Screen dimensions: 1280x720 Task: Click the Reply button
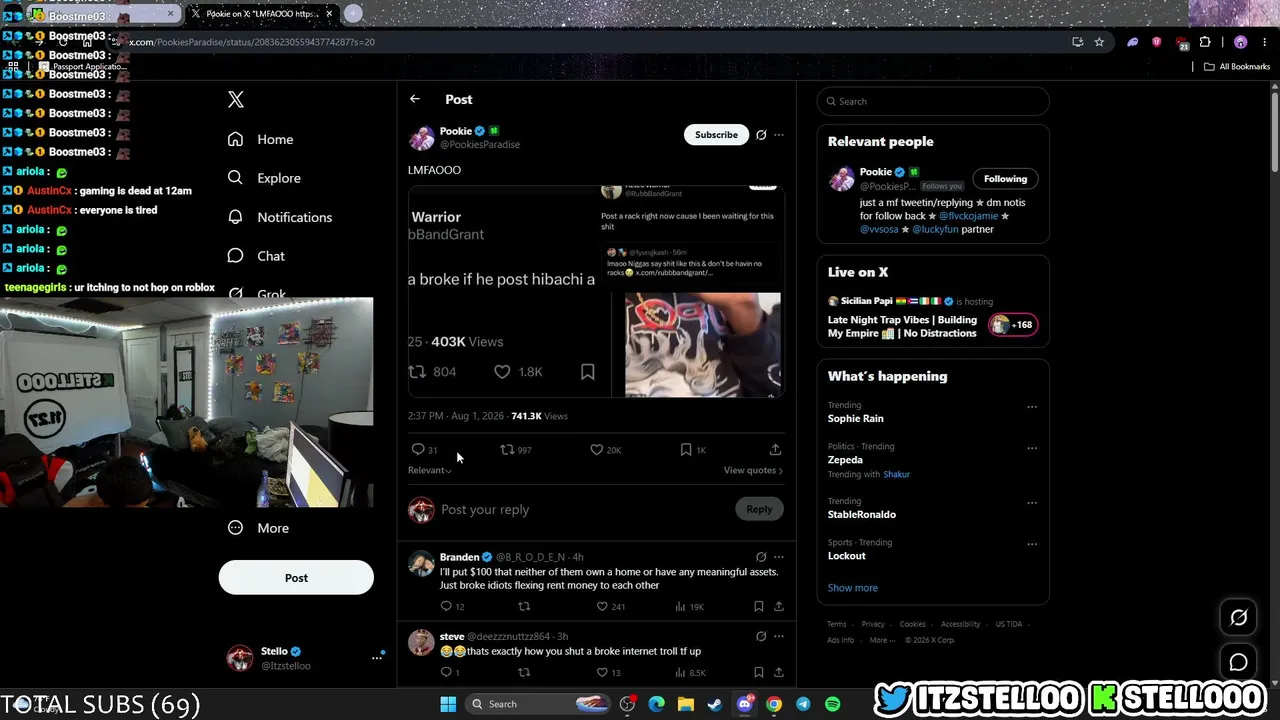(x=759, y=509)
